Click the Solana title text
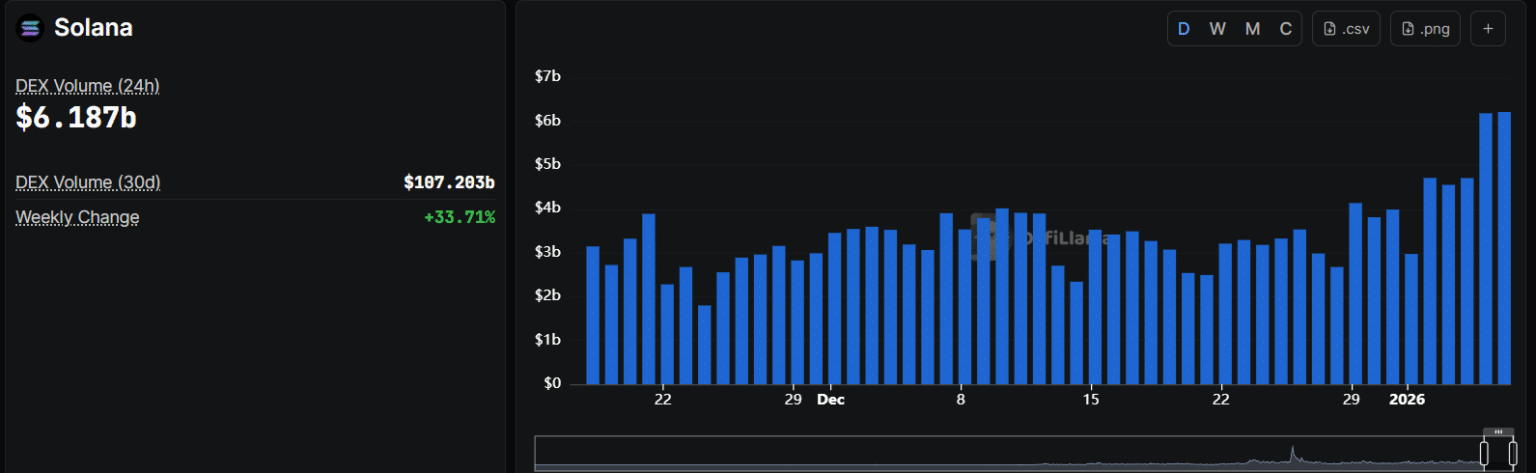This screenshot has height=473, width=1536. click(x=93, y=28)
